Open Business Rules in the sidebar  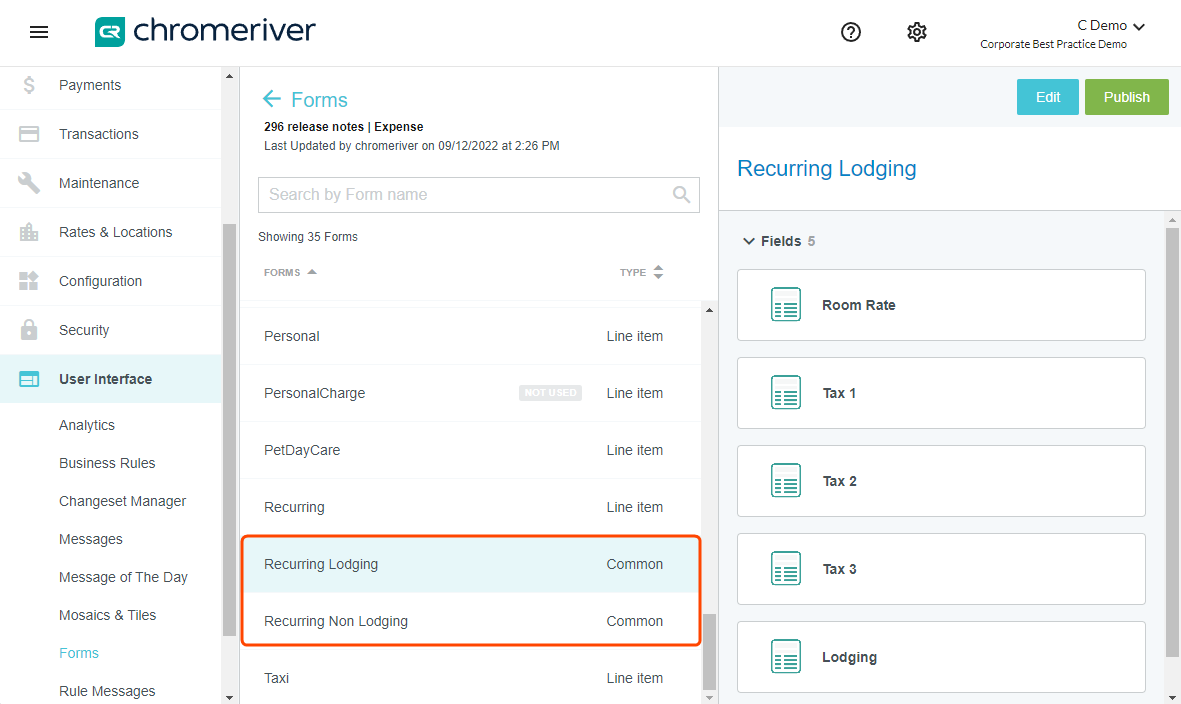107,463
